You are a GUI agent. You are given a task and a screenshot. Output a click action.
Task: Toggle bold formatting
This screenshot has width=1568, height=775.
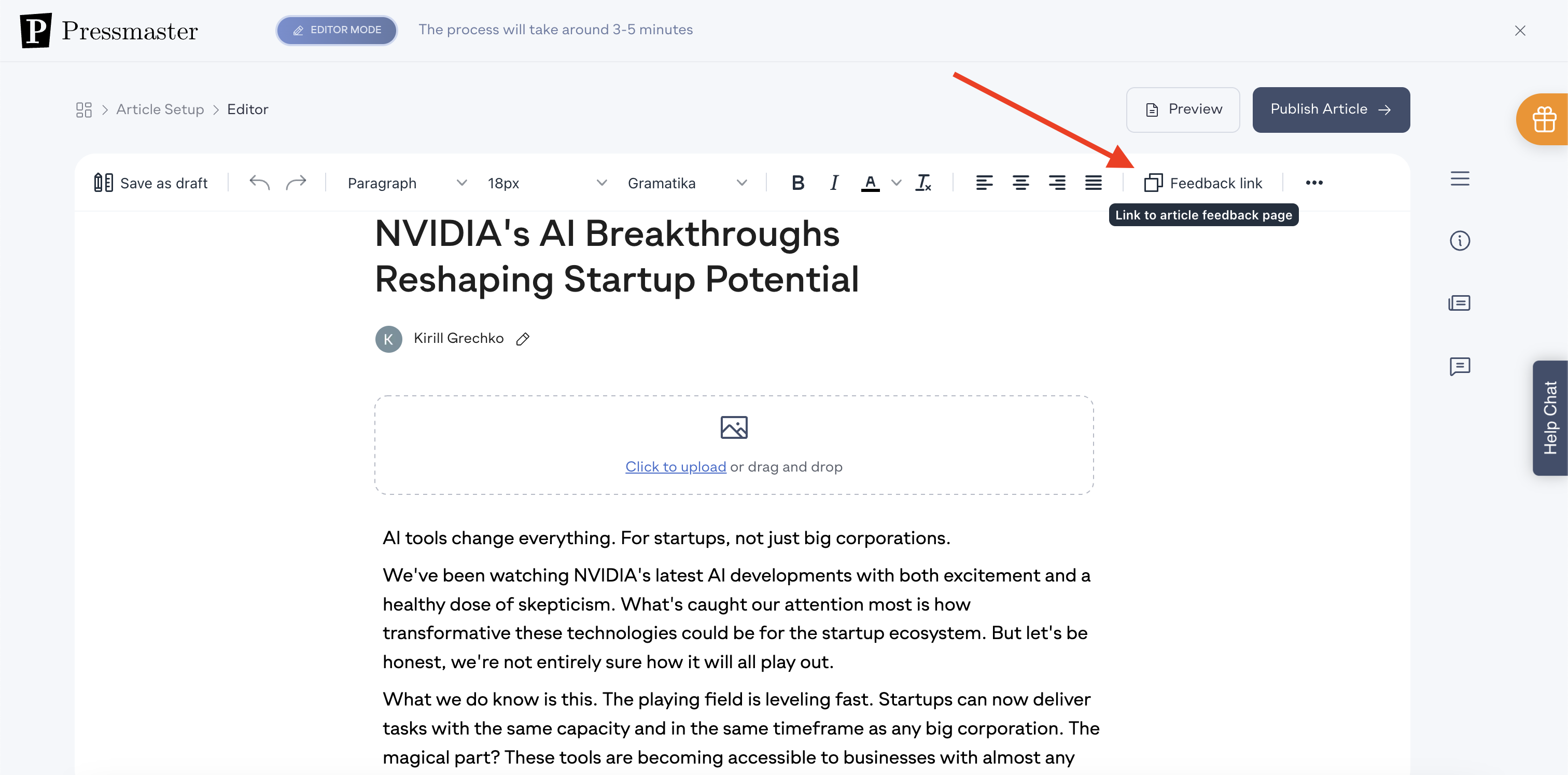[x=798, y=183]
